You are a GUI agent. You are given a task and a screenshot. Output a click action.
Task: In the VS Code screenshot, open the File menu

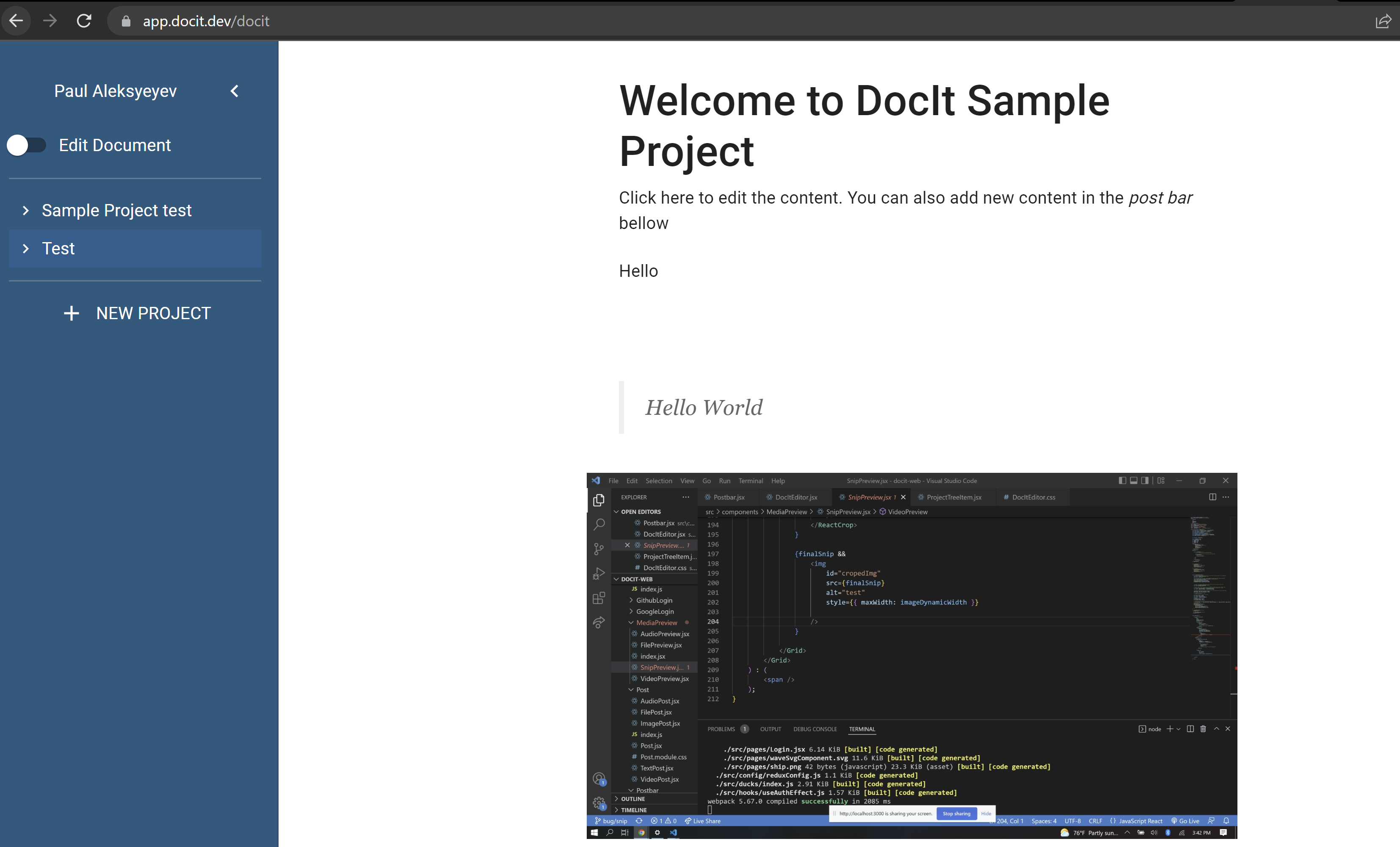pos(613,480)
